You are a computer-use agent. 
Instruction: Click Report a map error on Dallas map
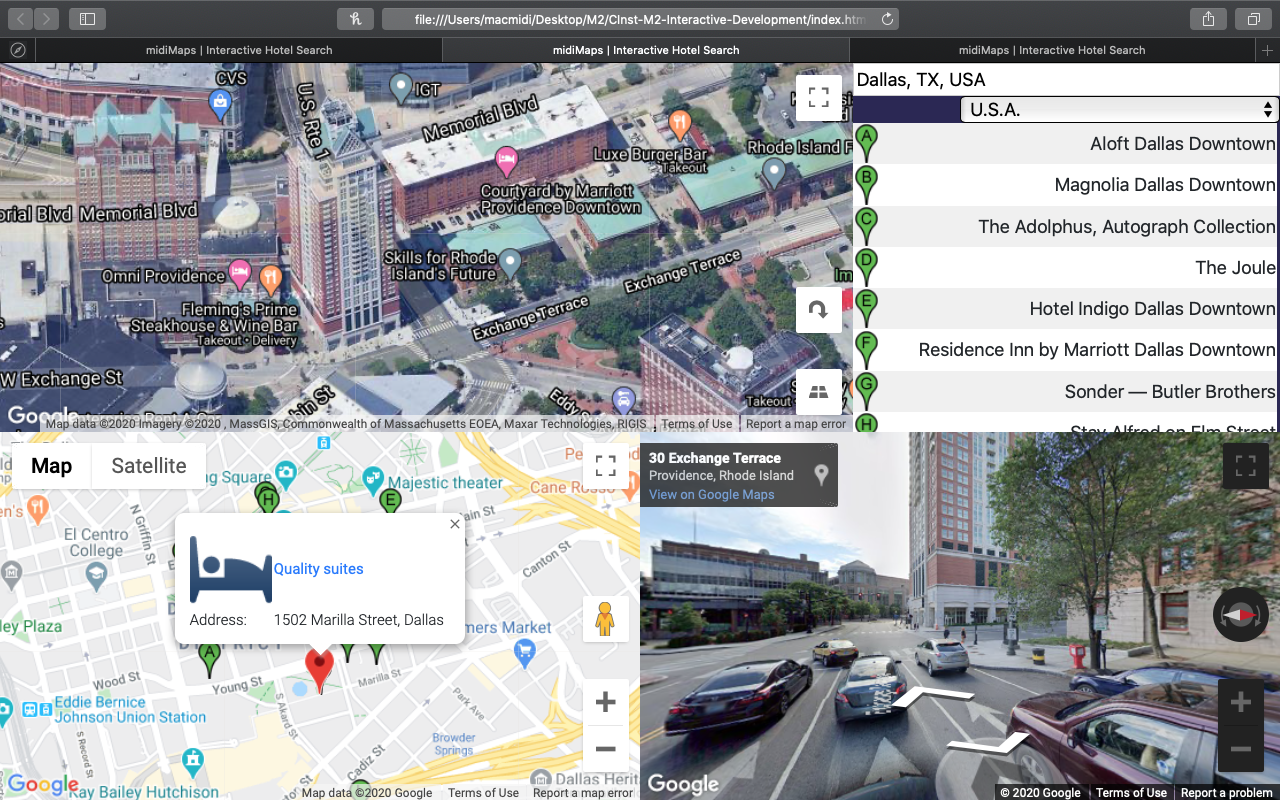[x=583, y=793]
